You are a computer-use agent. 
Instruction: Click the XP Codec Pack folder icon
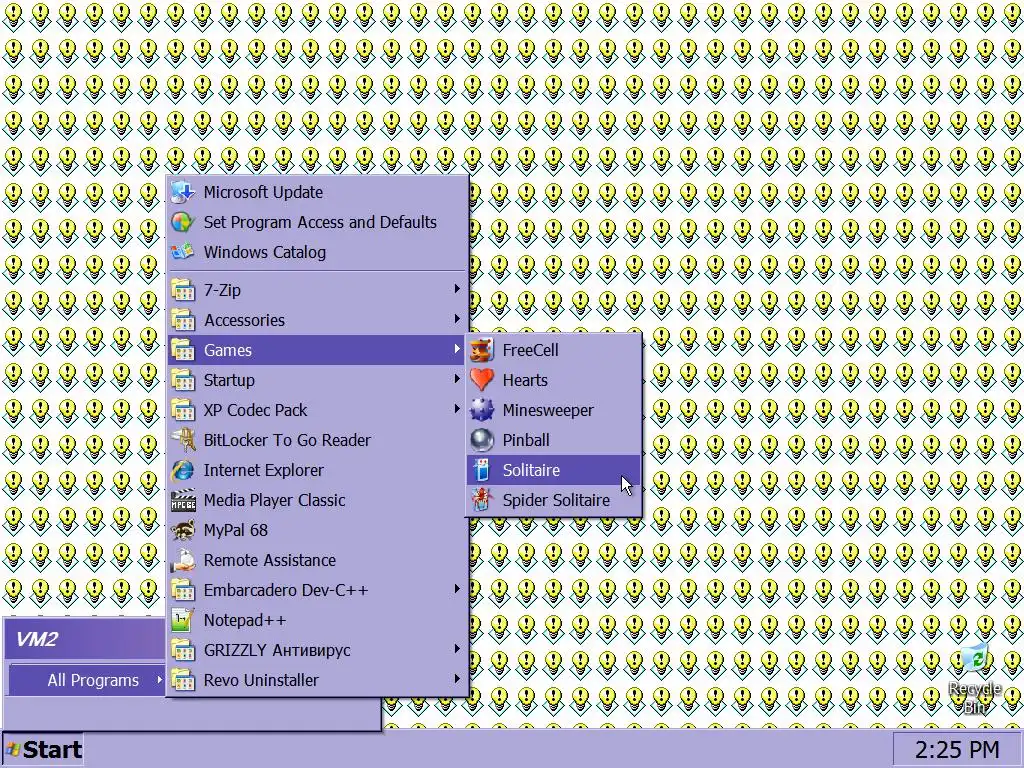click(183, 410)
